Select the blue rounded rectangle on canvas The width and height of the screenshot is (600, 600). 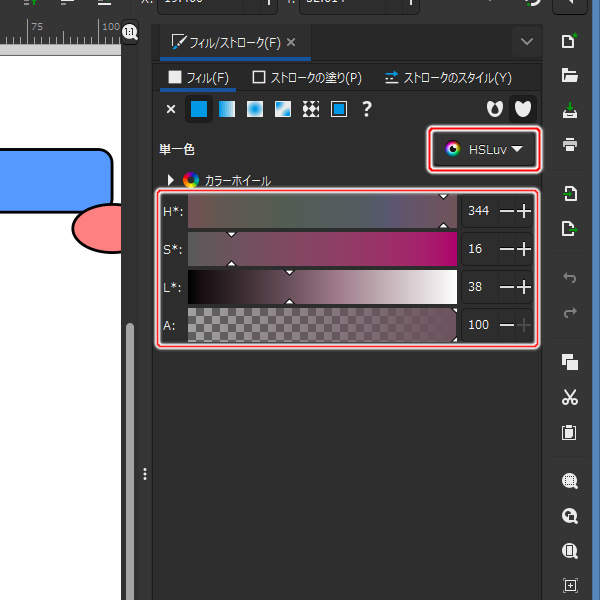(x=55, y=180)
